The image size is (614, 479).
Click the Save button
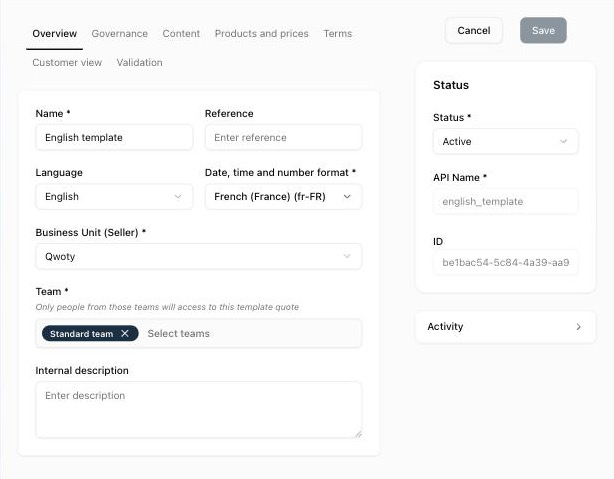(543, 31)
